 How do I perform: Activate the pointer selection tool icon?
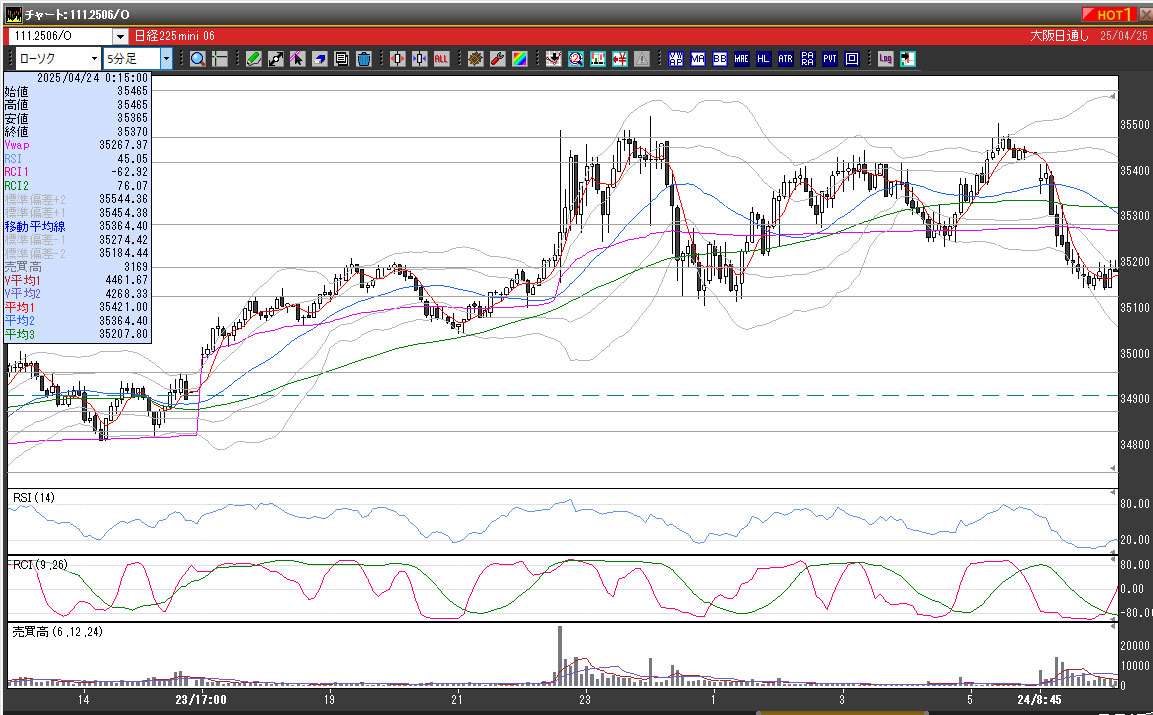pyautogui.click(x=297, y=59)
